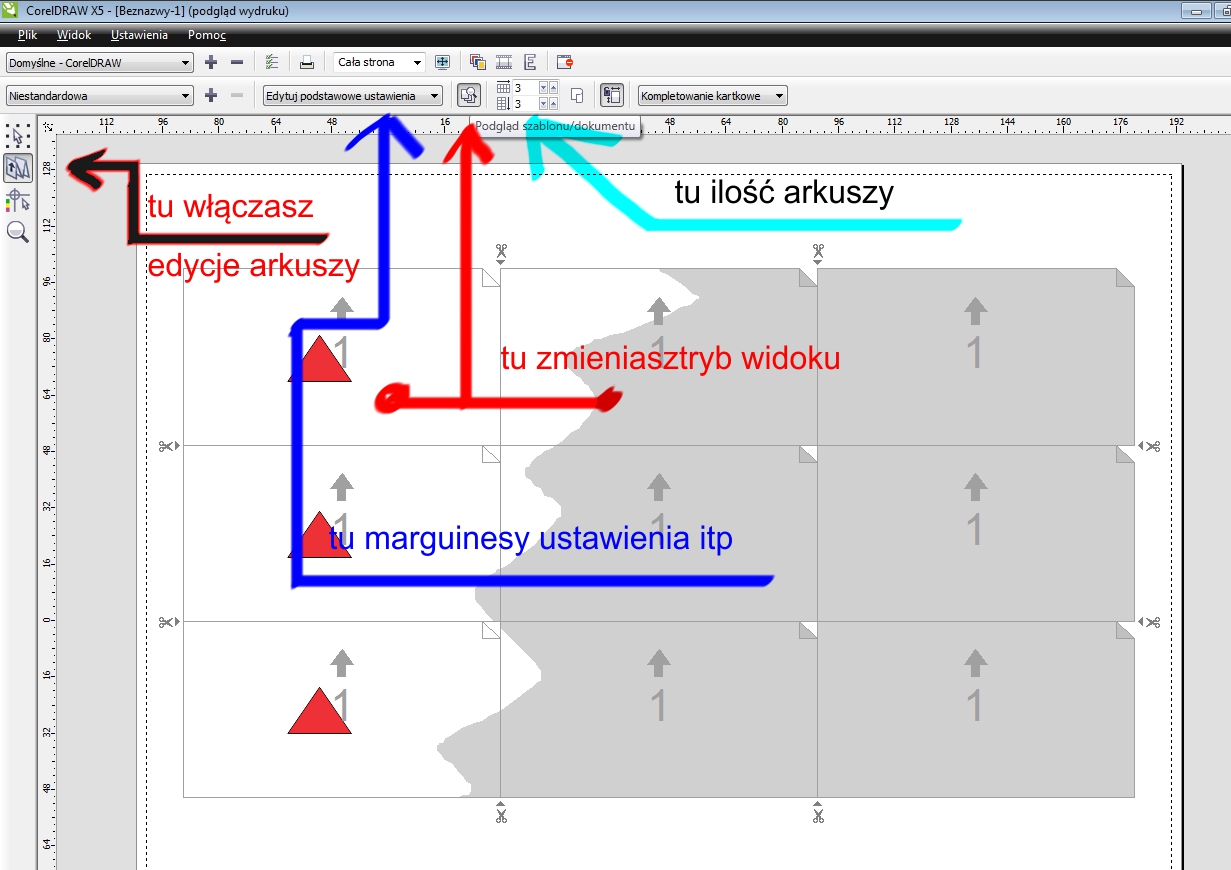Open the print options checklist icon
Viewport: 1231px width, 870px height.
[272, 62]
